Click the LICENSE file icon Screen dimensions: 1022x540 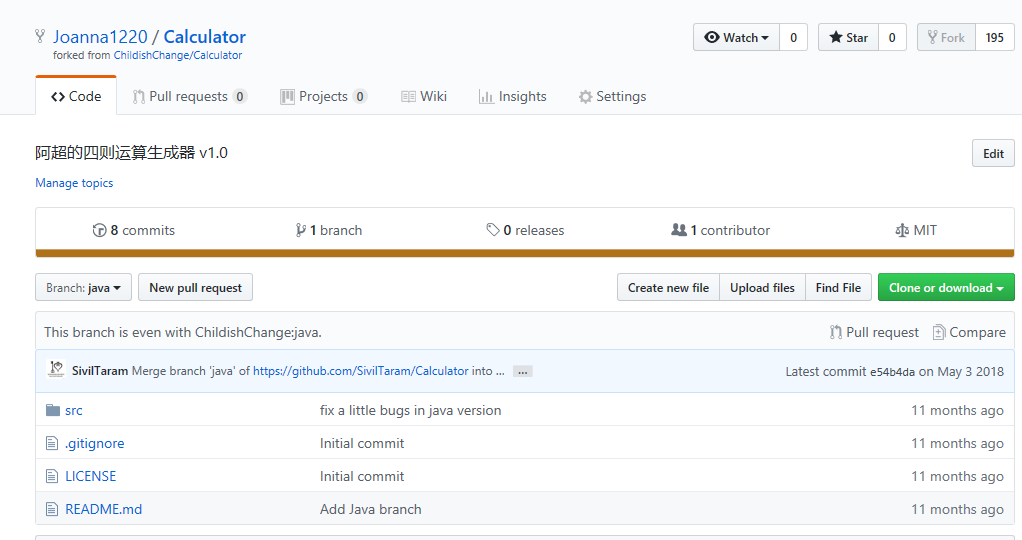pos(52,476)
